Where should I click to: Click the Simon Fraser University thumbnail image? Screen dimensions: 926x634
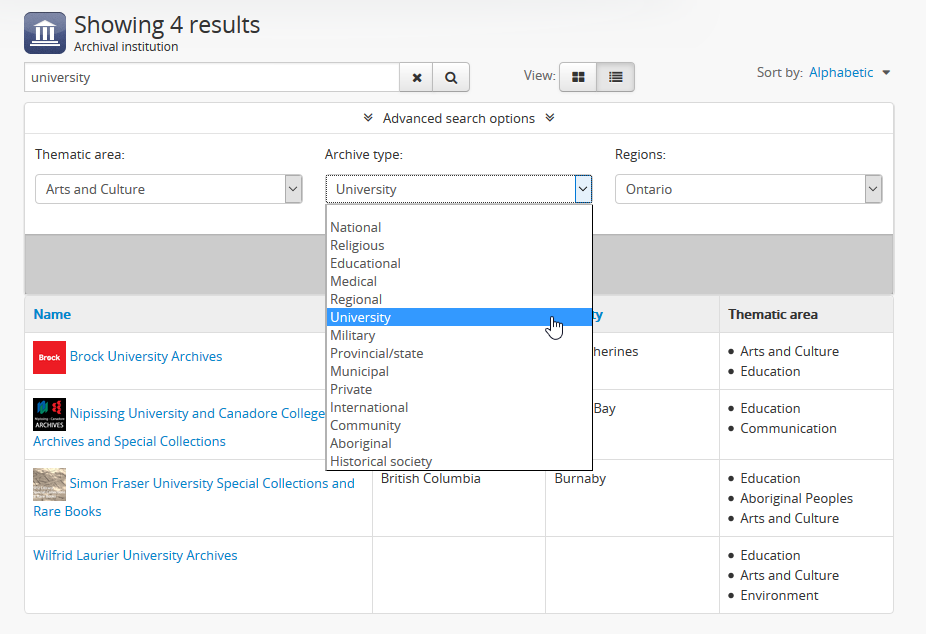click(x=49, y=484)
